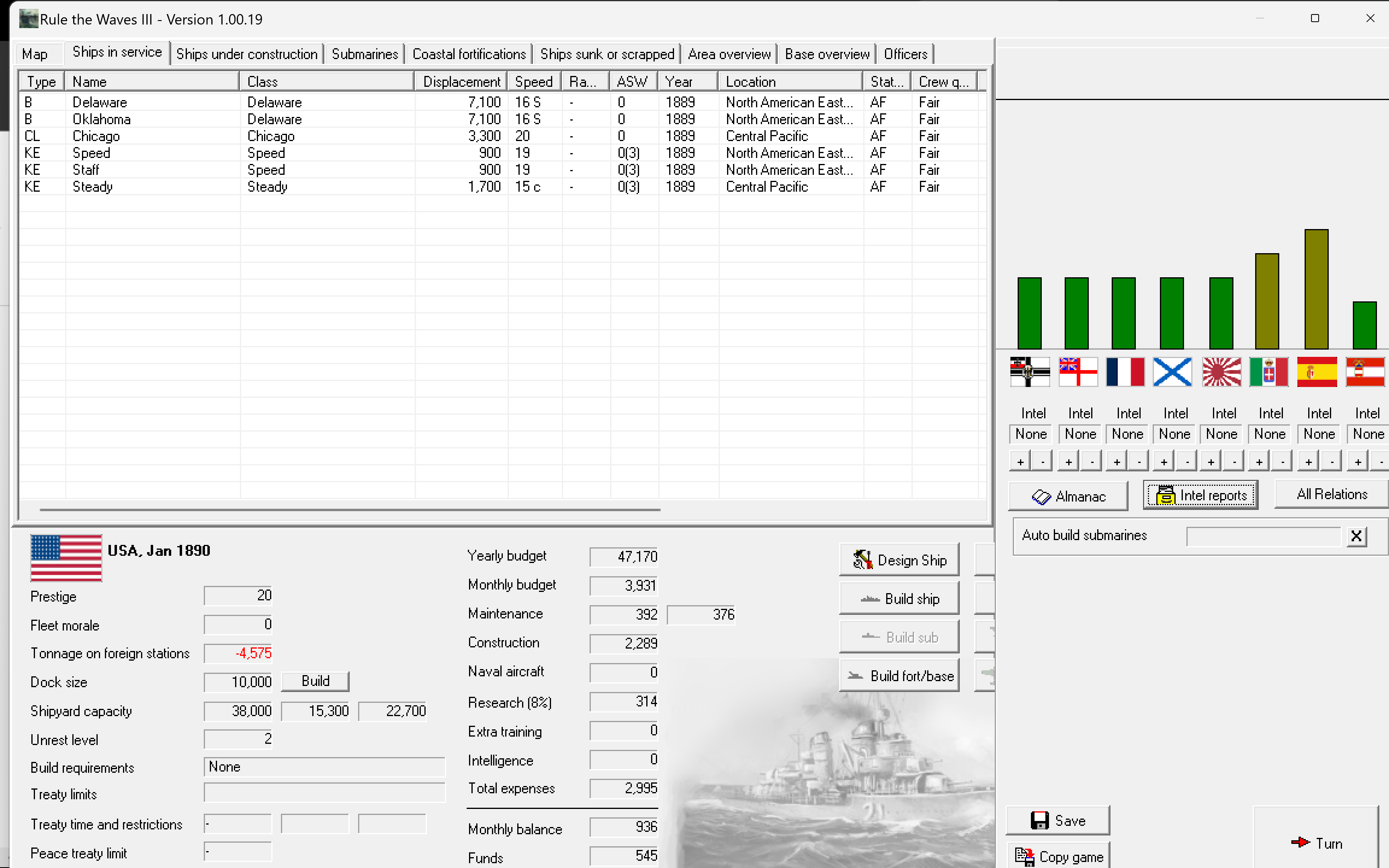Click Build sub button
1389x868 pixels.
coord(899,637)
